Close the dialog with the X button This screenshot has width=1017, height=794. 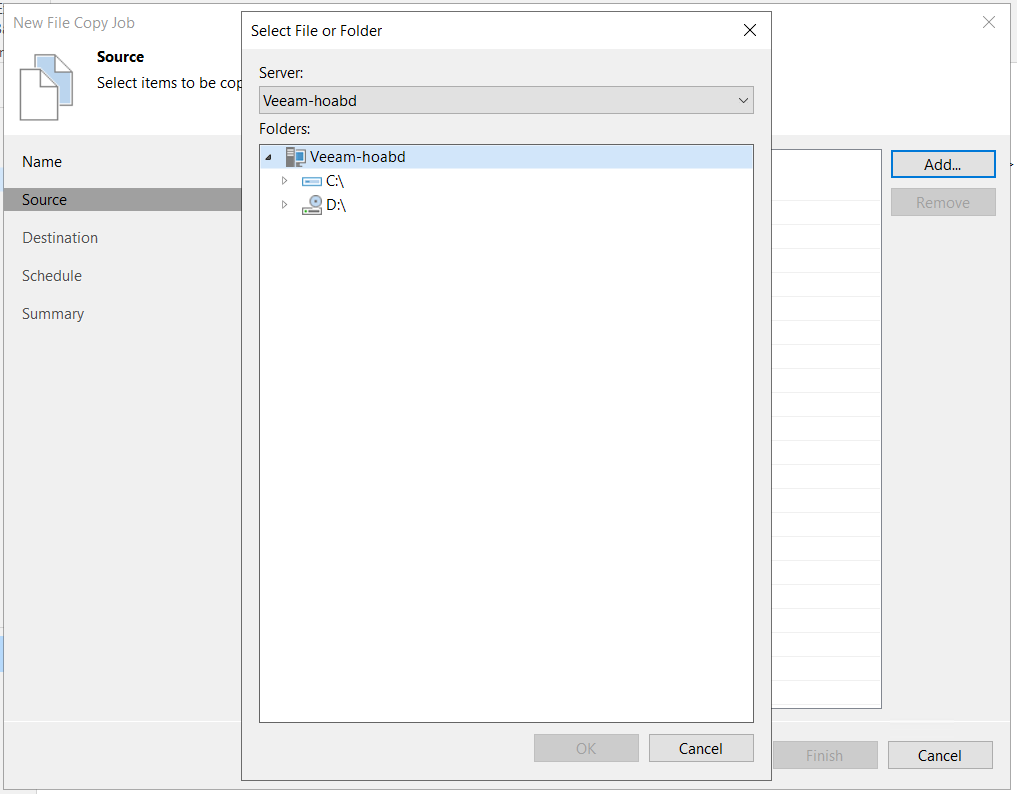coord(750,30)
